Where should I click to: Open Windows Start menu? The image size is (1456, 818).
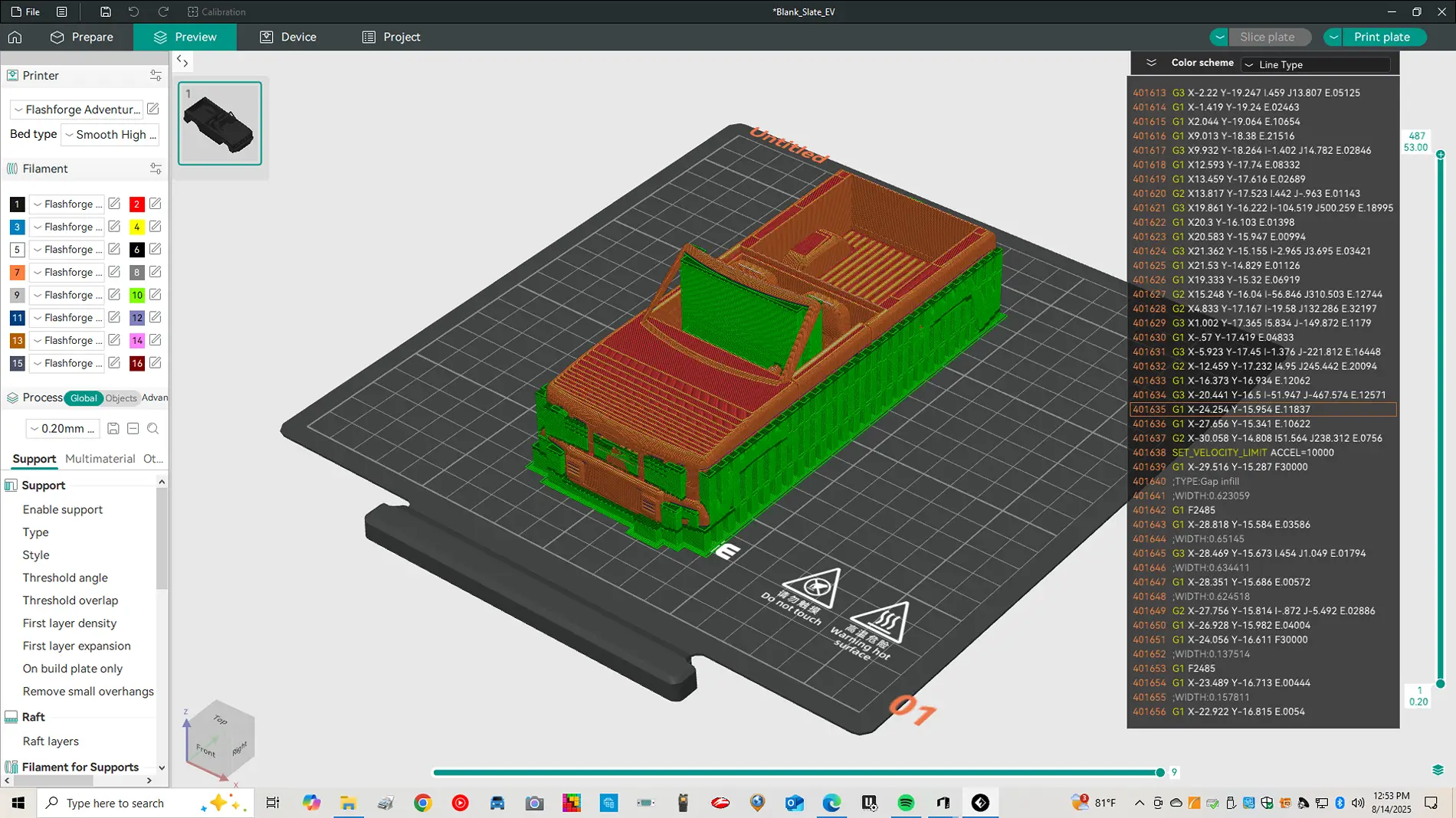tap(18, 803)
